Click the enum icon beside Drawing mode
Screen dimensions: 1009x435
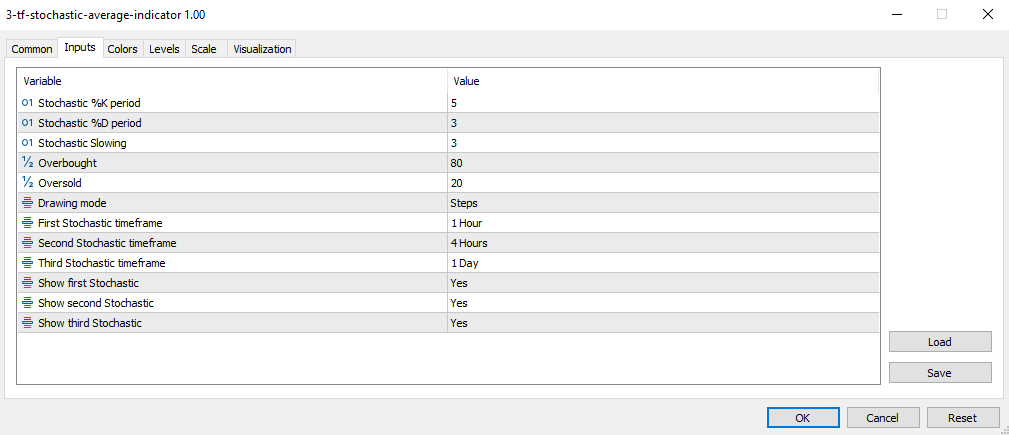(x=27, y=203)
